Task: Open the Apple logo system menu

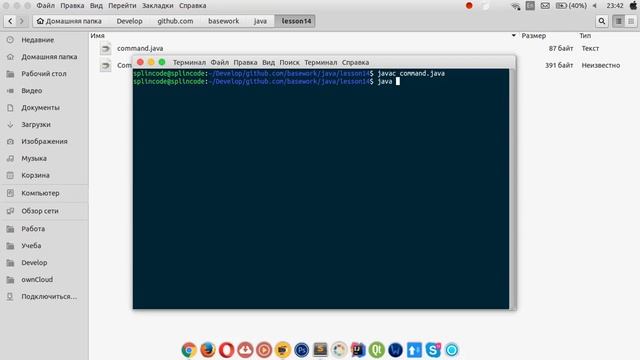Action: tap(633, 6)
